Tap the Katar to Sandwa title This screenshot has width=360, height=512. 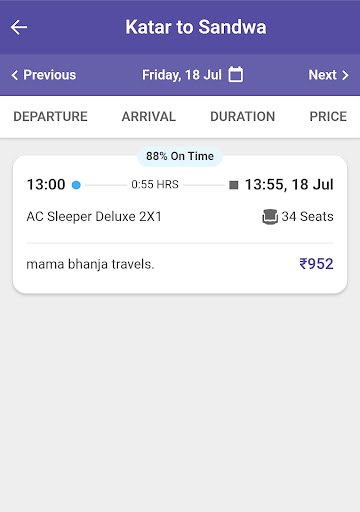(196, 27)
